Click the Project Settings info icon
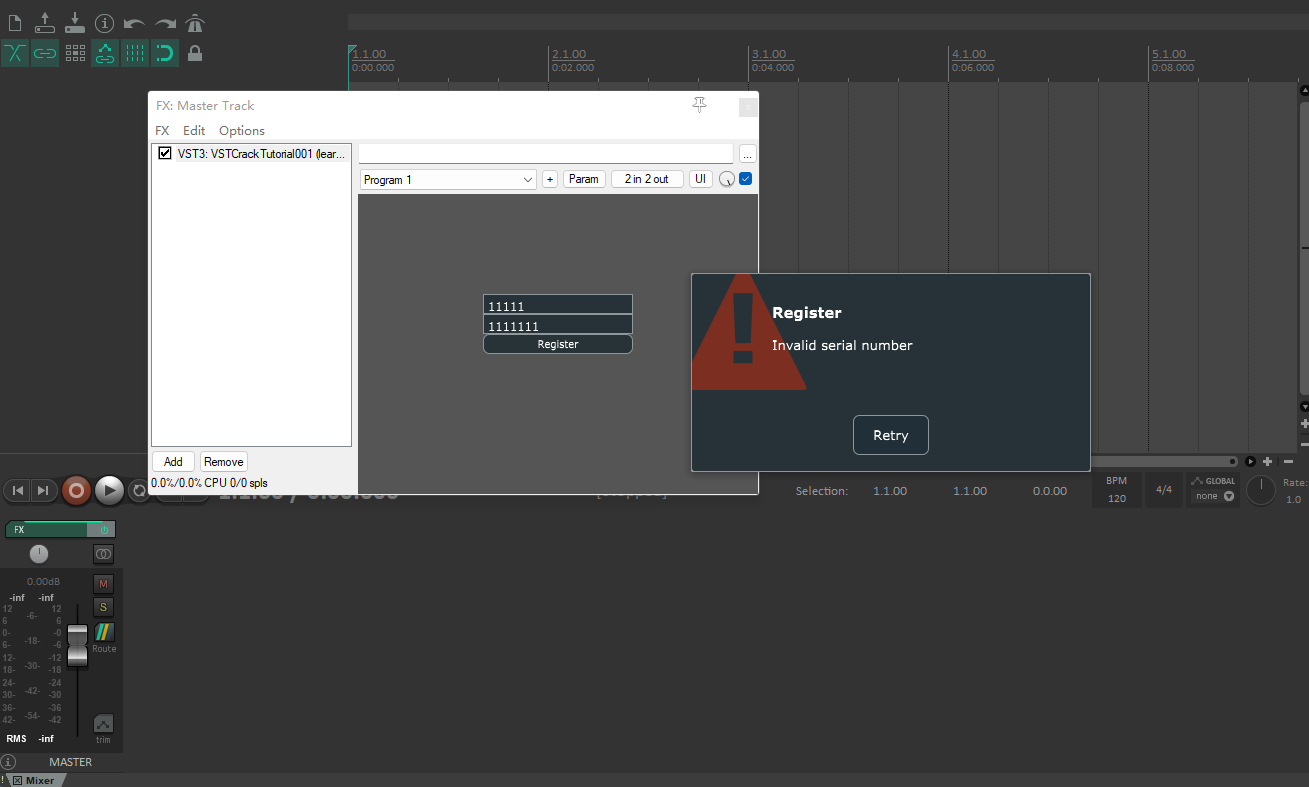1309x787 pixels. click(104, 23)
